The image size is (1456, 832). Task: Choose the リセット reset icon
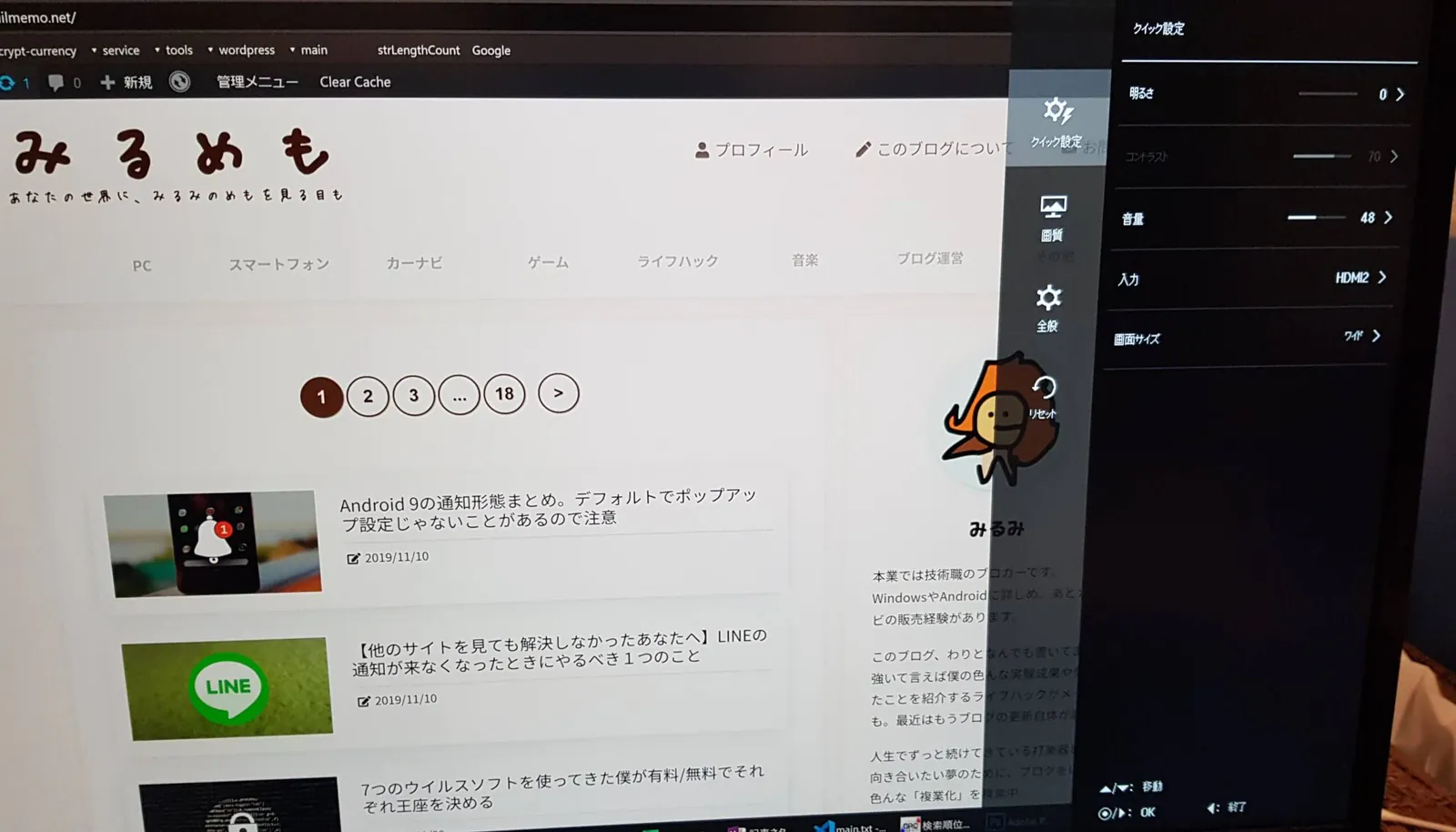(x=1044, y=397)
